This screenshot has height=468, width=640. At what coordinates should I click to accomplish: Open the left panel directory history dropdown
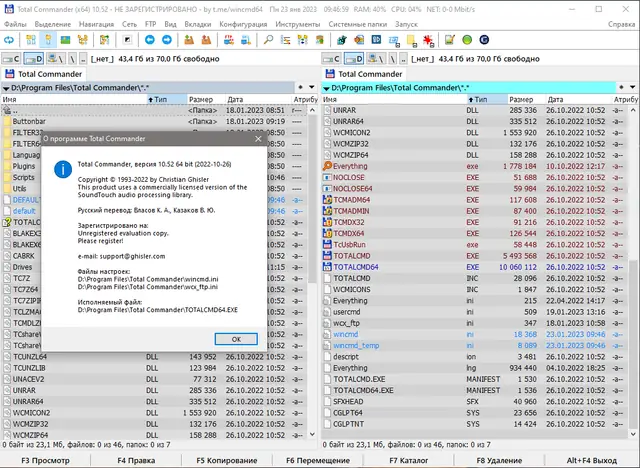[312, 87]
